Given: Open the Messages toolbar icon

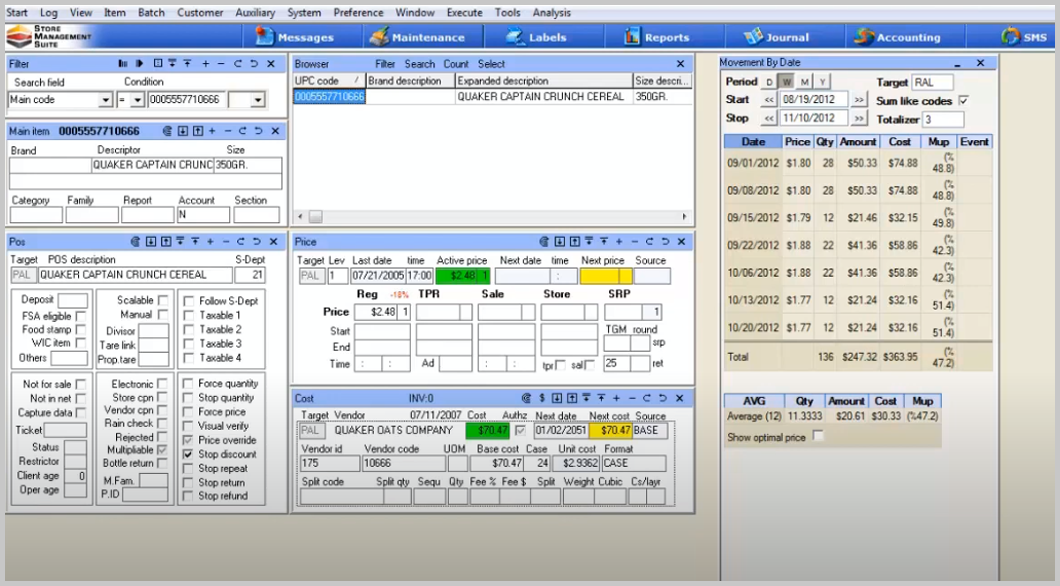Looking at the screenshot, I should pyautogui.click(x=298, y=36).
